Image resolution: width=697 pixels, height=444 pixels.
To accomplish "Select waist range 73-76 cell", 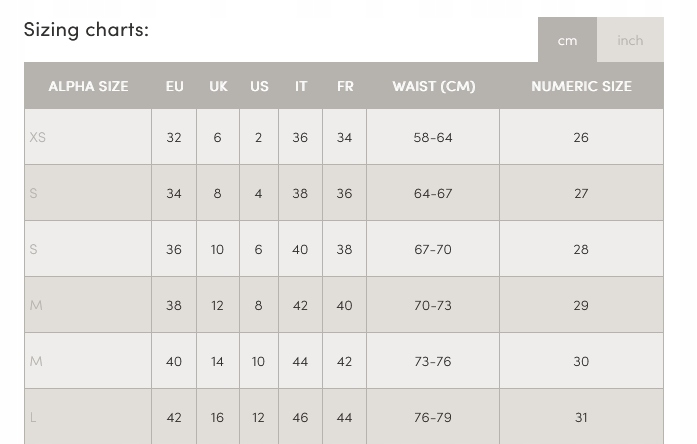I will click(433, 361).
